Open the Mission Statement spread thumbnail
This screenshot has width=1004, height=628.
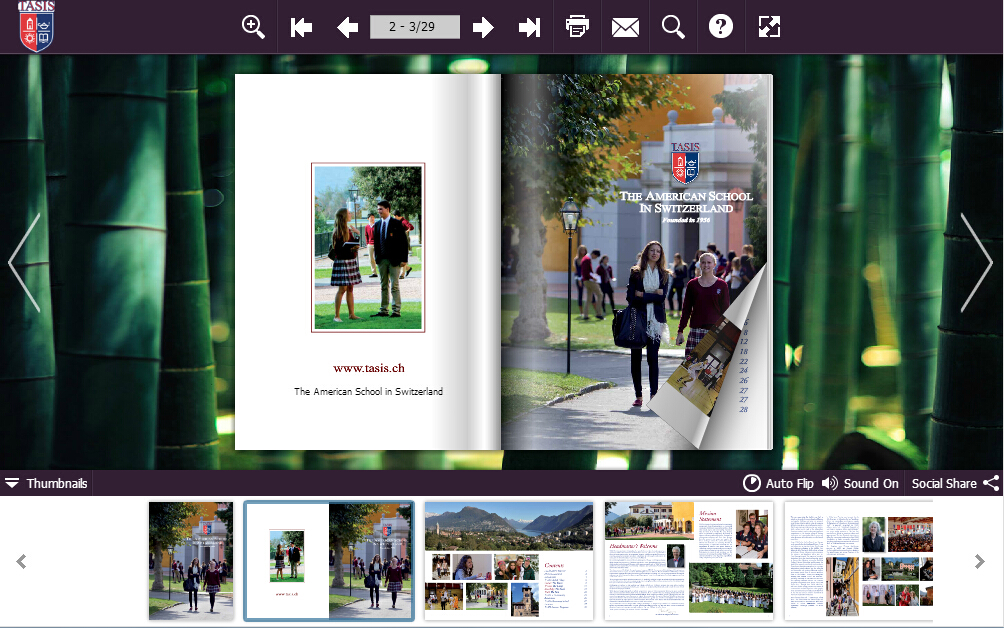click(689, 561)
